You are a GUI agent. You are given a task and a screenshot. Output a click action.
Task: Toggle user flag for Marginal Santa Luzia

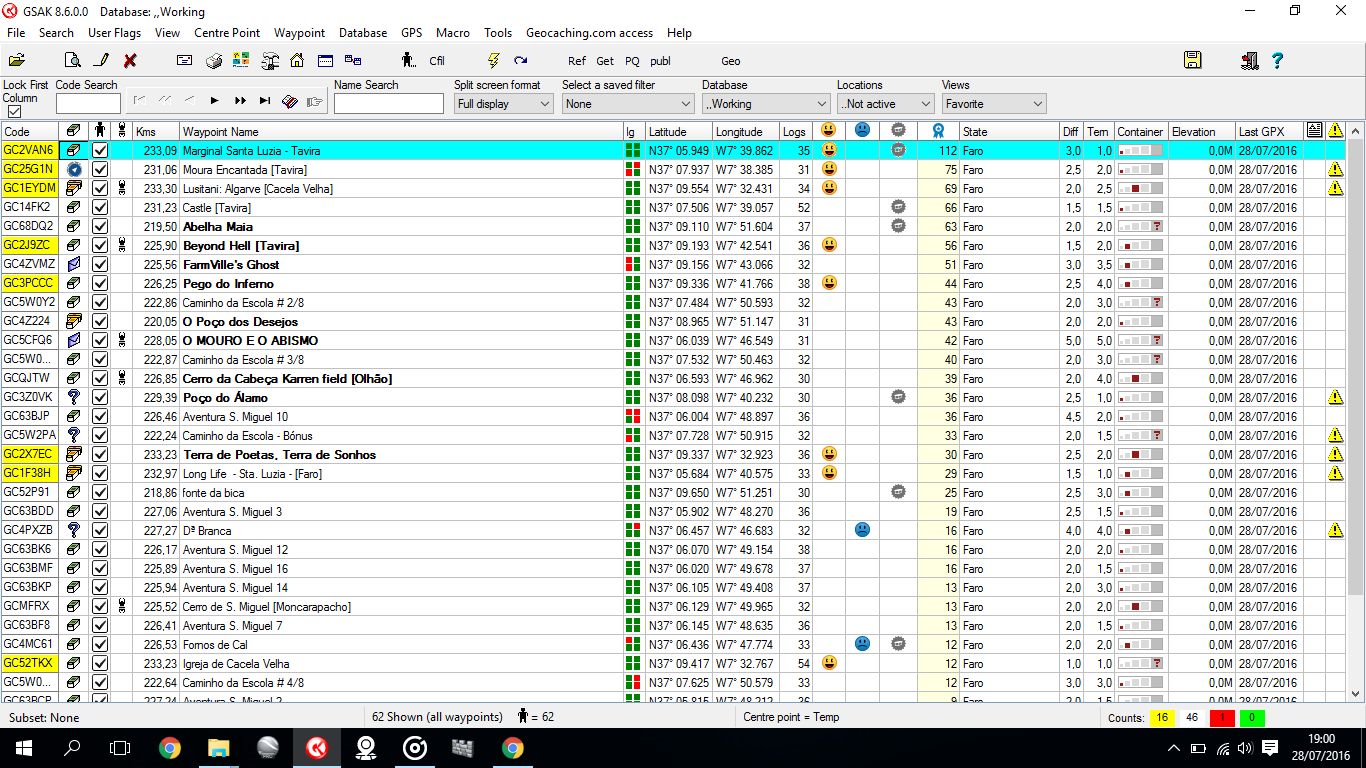coord(100,150)
